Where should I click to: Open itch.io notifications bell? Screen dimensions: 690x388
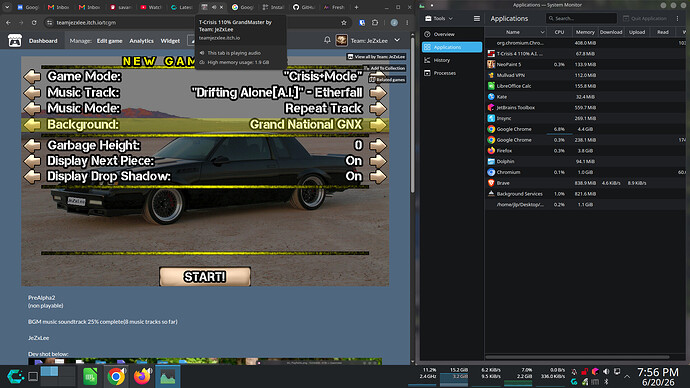coord(327,40)
